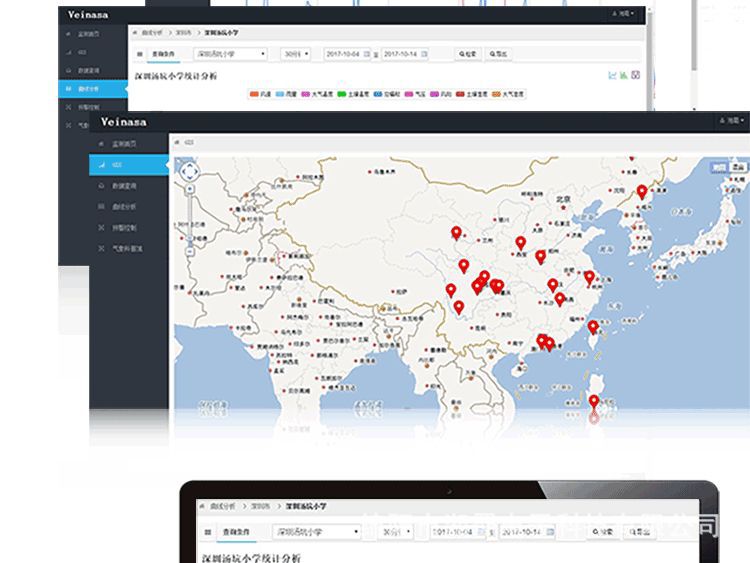Open interval dropdown on the bottom monitor screen
This screenshot has width=750, height=563.
[396, 532]
